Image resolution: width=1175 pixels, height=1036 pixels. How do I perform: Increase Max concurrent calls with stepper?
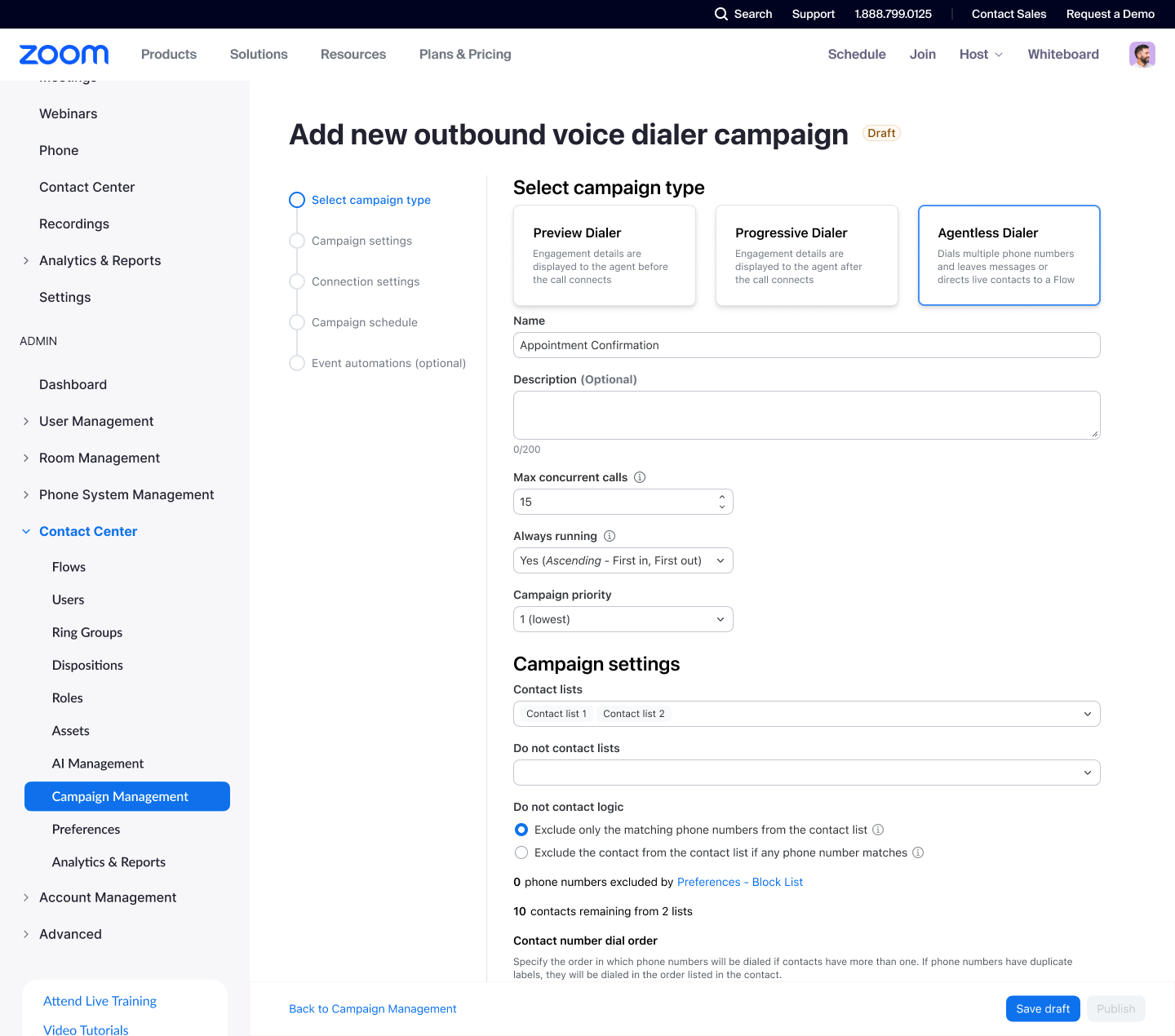pyautogui.click(x=722, y=497)
